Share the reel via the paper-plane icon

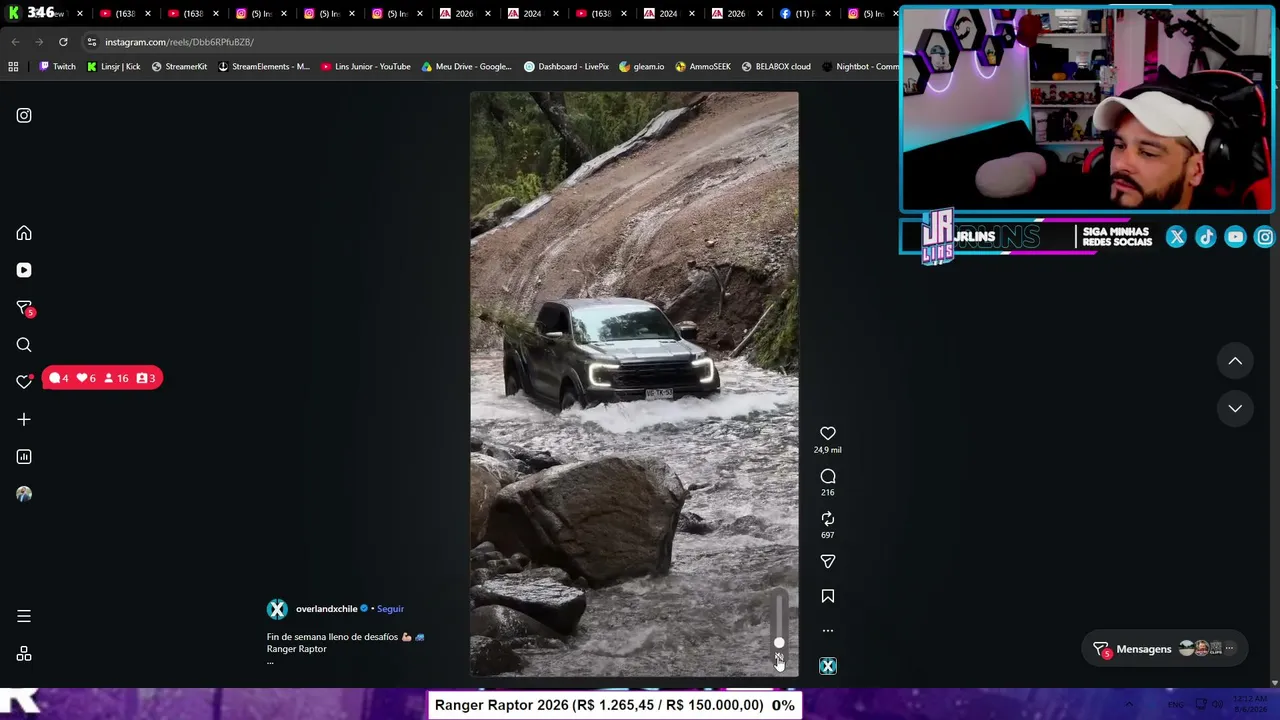click(x=828, y=562)
